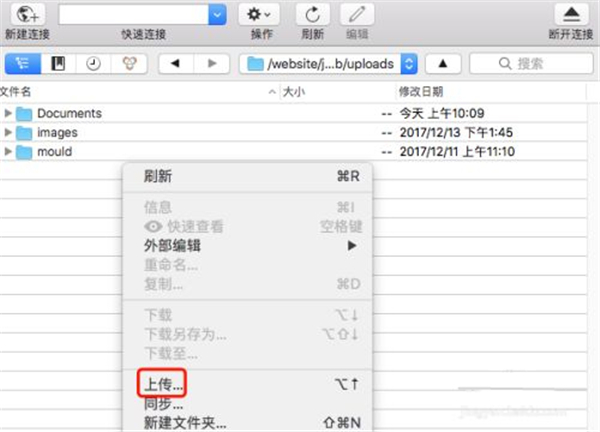Expand the Documents folder
This screenshot has width=600, height=432.
point(9,113)
